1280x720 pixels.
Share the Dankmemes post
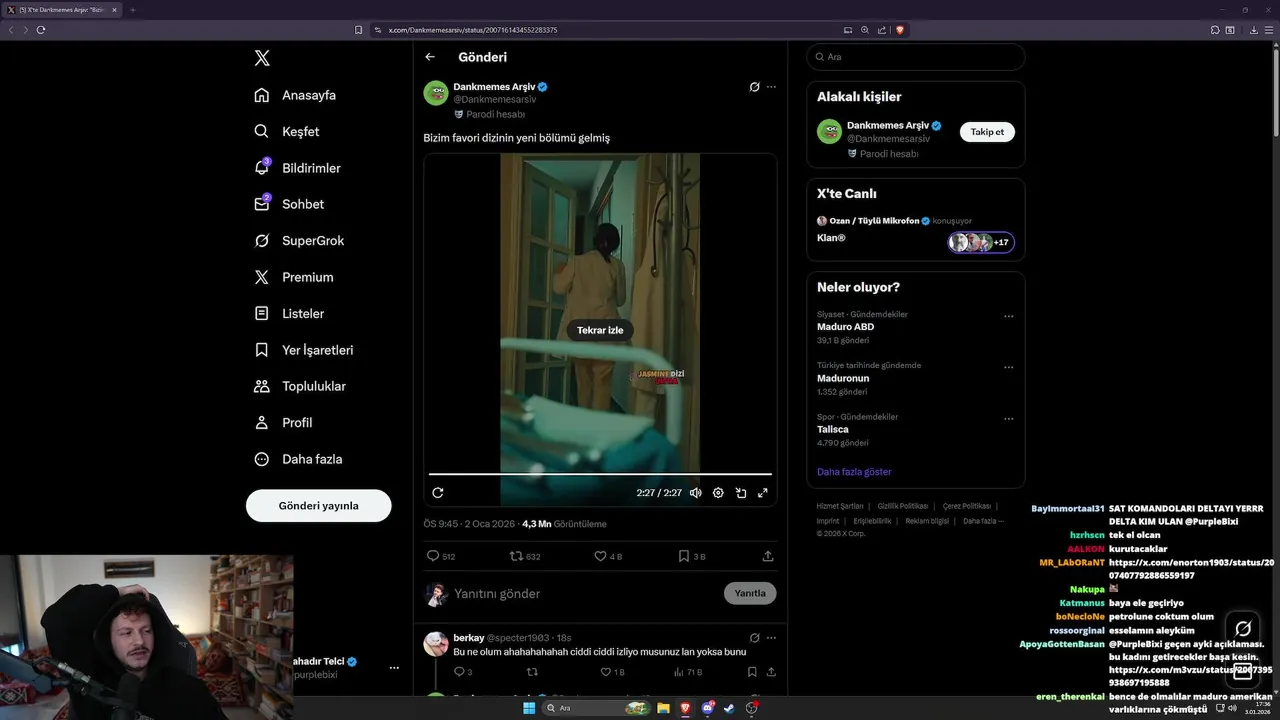tap(768, 556)
